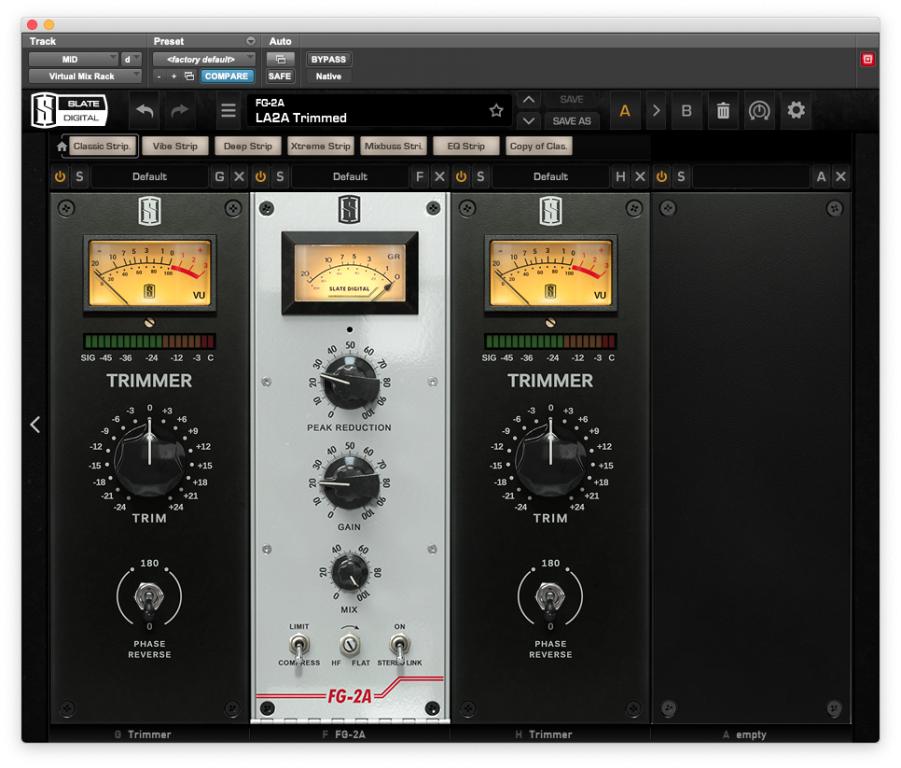Select the Mixbuss Strip tab
The image size is (901, 768).
pos(393,146)
